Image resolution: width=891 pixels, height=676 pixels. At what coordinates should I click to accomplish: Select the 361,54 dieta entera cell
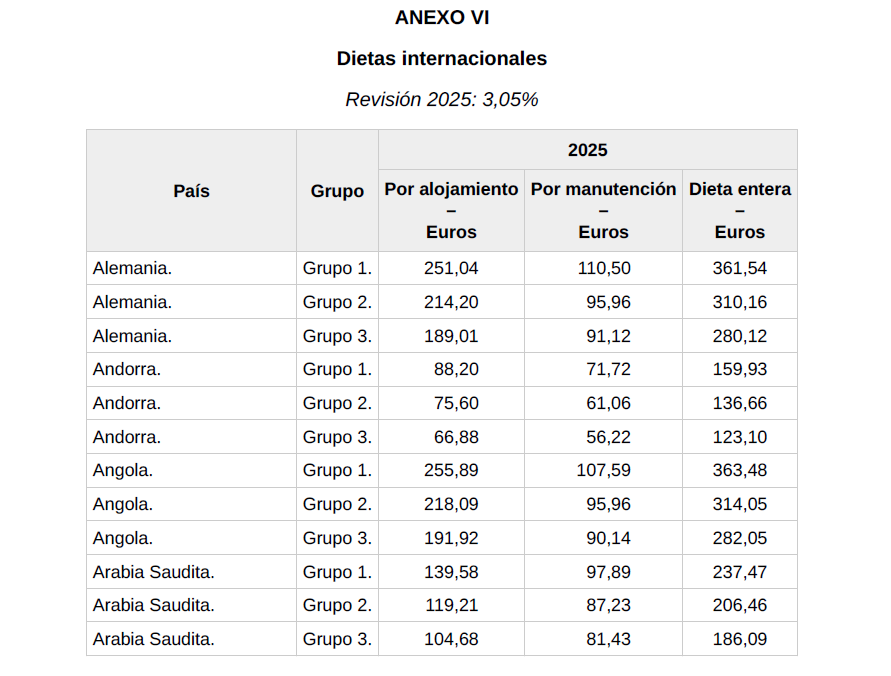click(740, 268)
